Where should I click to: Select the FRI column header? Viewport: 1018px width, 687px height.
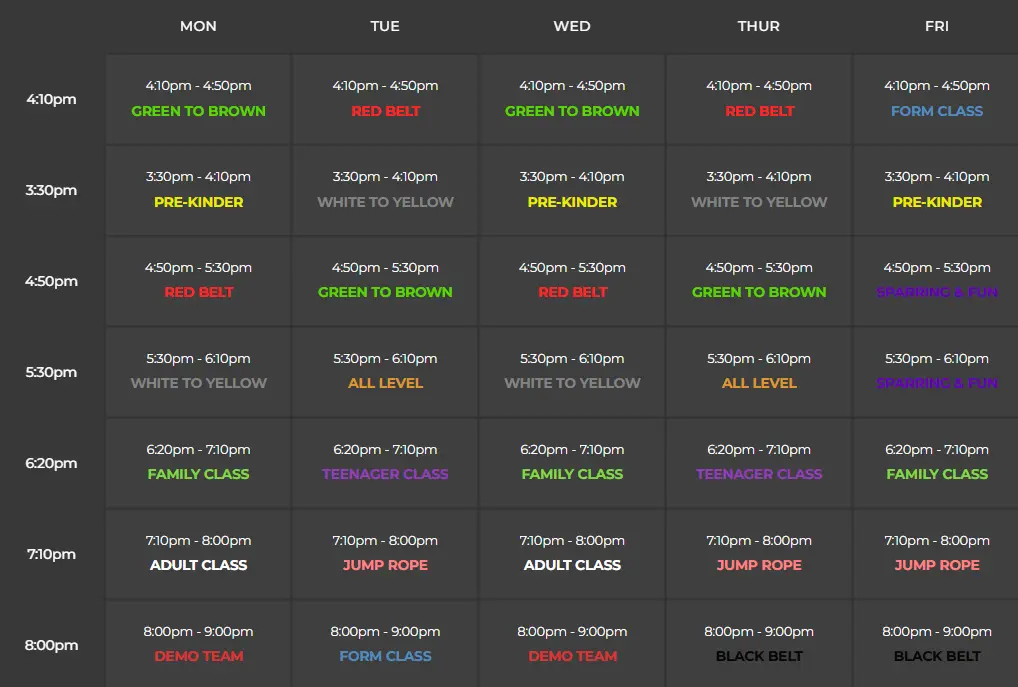(936, 26)
